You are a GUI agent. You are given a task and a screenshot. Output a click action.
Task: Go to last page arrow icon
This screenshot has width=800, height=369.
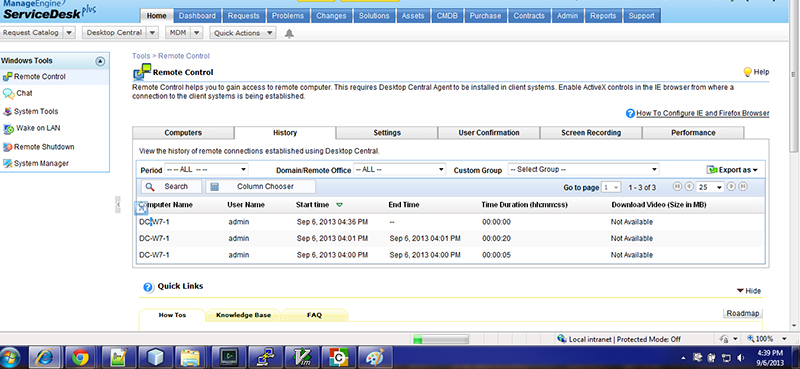pyautogui.click(x=743, y=187)
